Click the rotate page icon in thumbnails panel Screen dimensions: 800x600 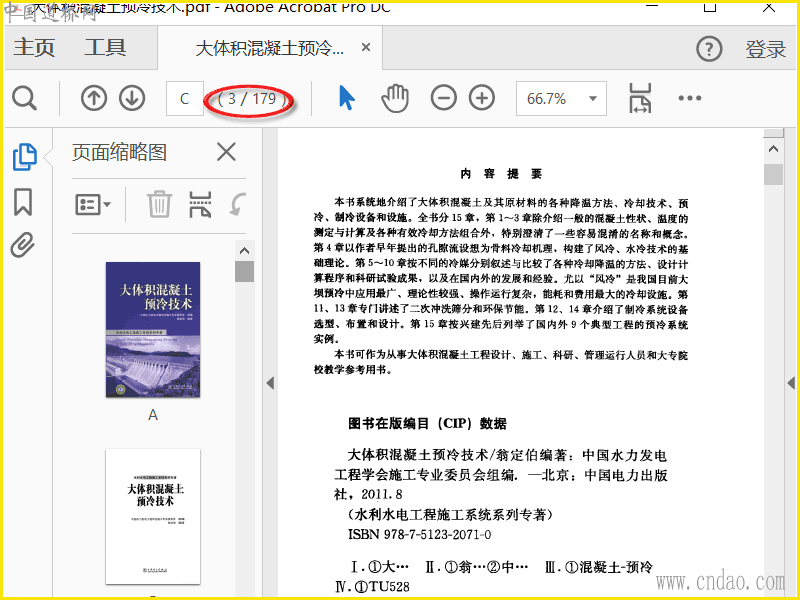click(x=238, y=205)
